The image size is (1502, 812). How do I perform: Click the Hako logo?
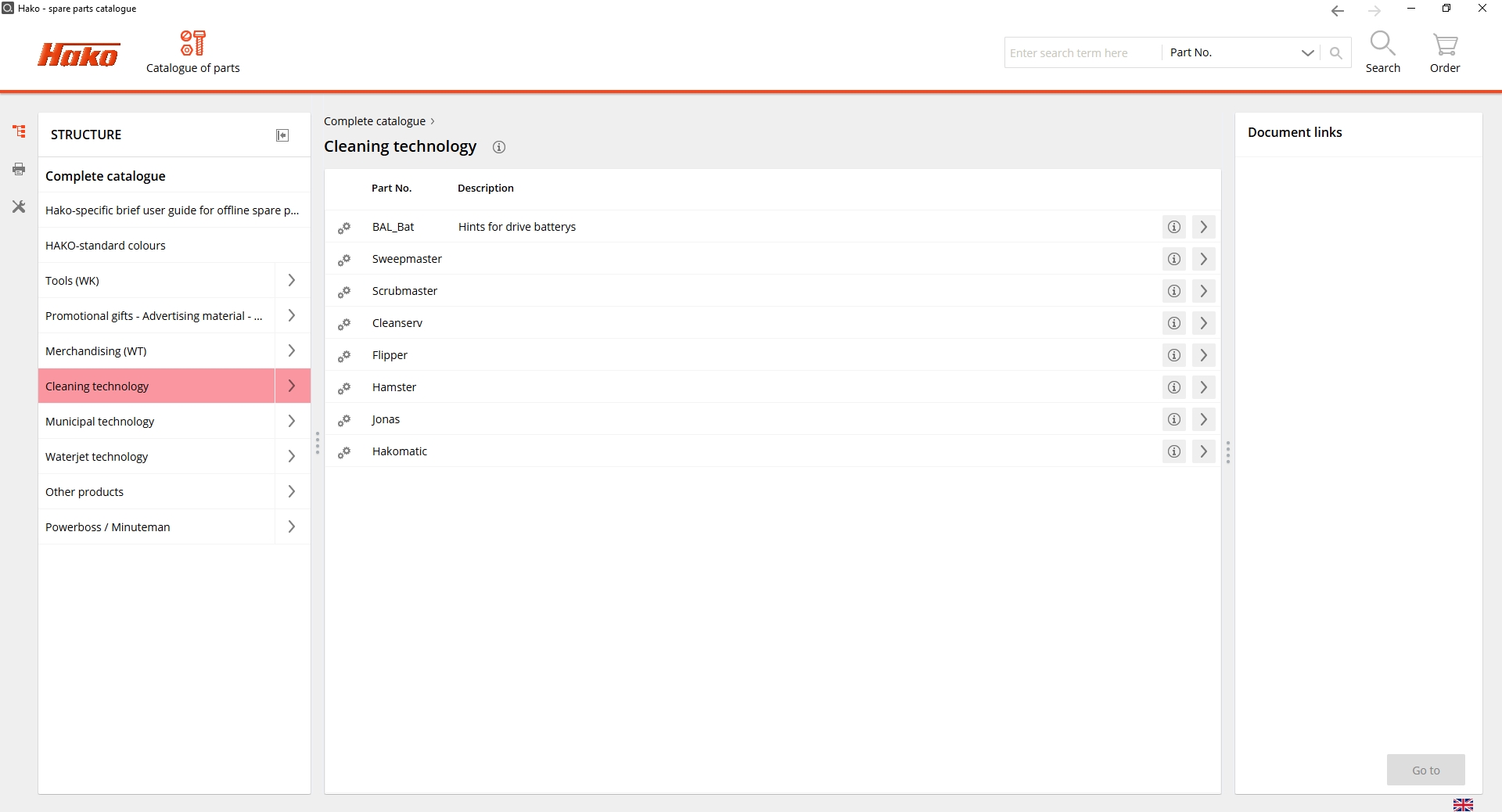point(78,55)
